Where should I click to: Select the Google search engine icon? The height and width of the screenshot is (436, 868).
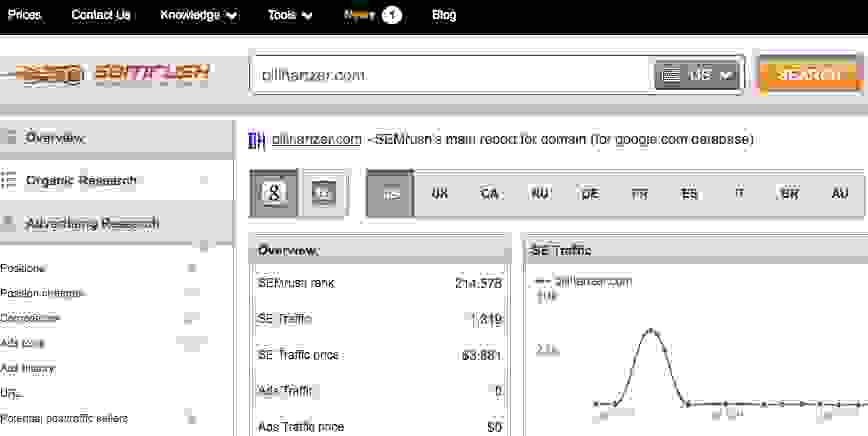(273, 193)
